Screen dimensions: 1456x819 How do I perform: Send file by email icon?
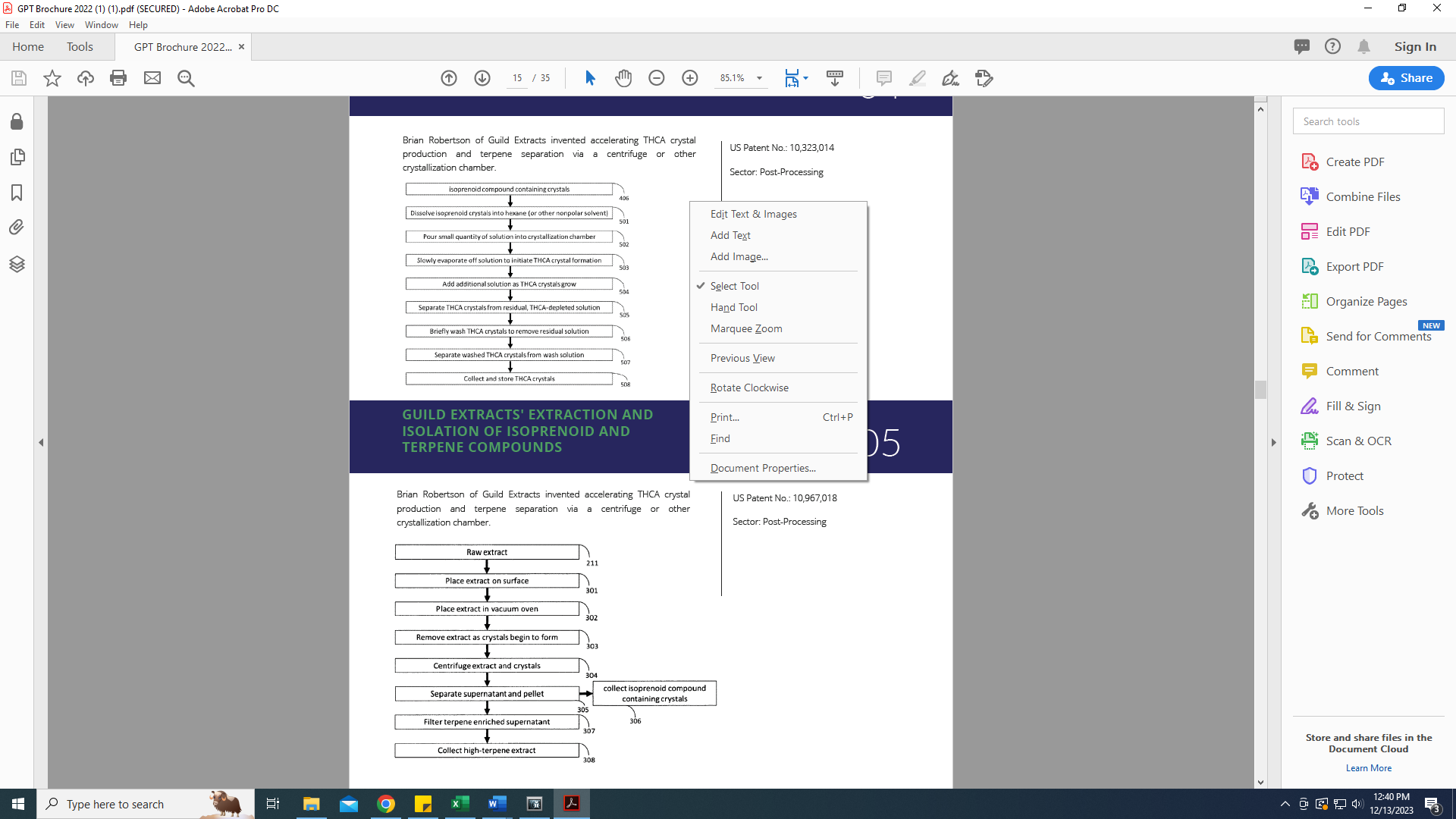coord(152,78)
